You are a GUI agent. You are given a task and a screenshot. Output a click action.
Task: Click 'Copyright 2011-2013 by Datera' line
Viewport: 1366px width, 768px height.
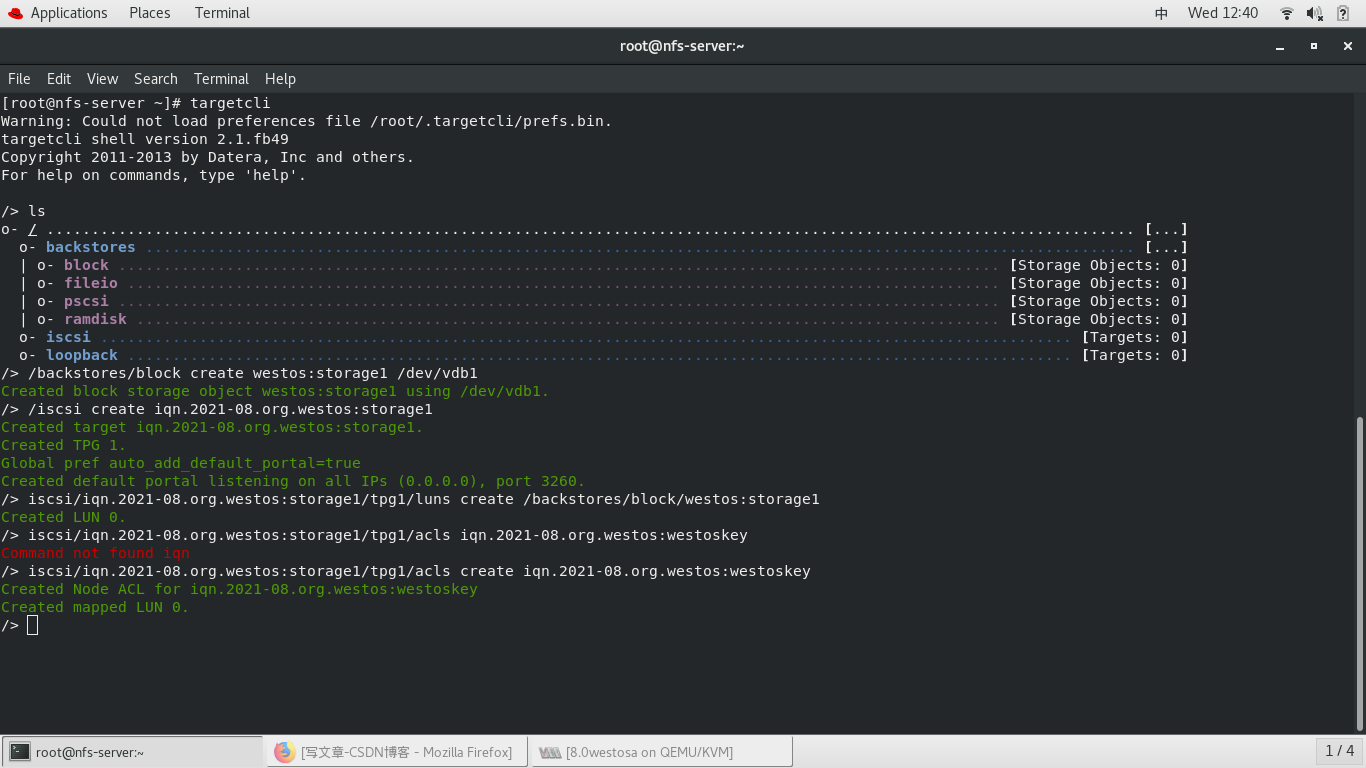208,157
